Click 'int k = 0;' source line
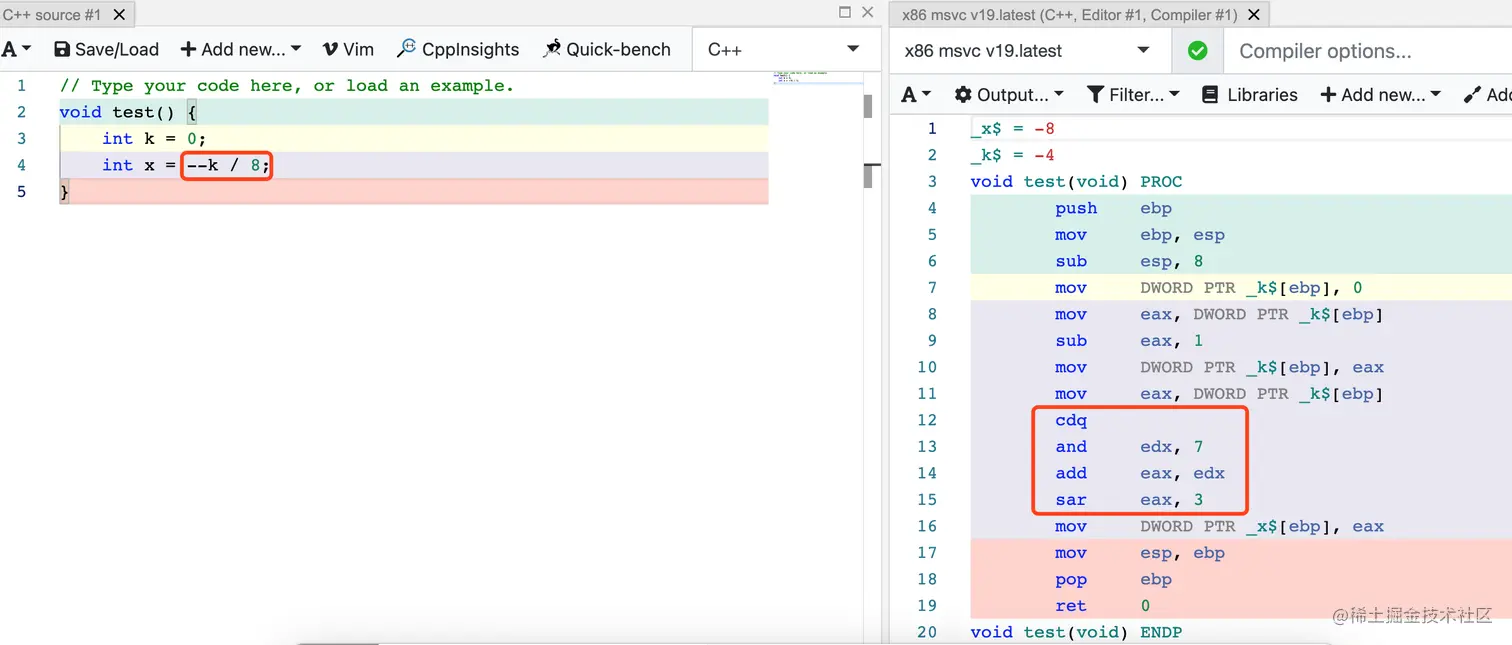1512x645 pixels. tap(154, 138)
